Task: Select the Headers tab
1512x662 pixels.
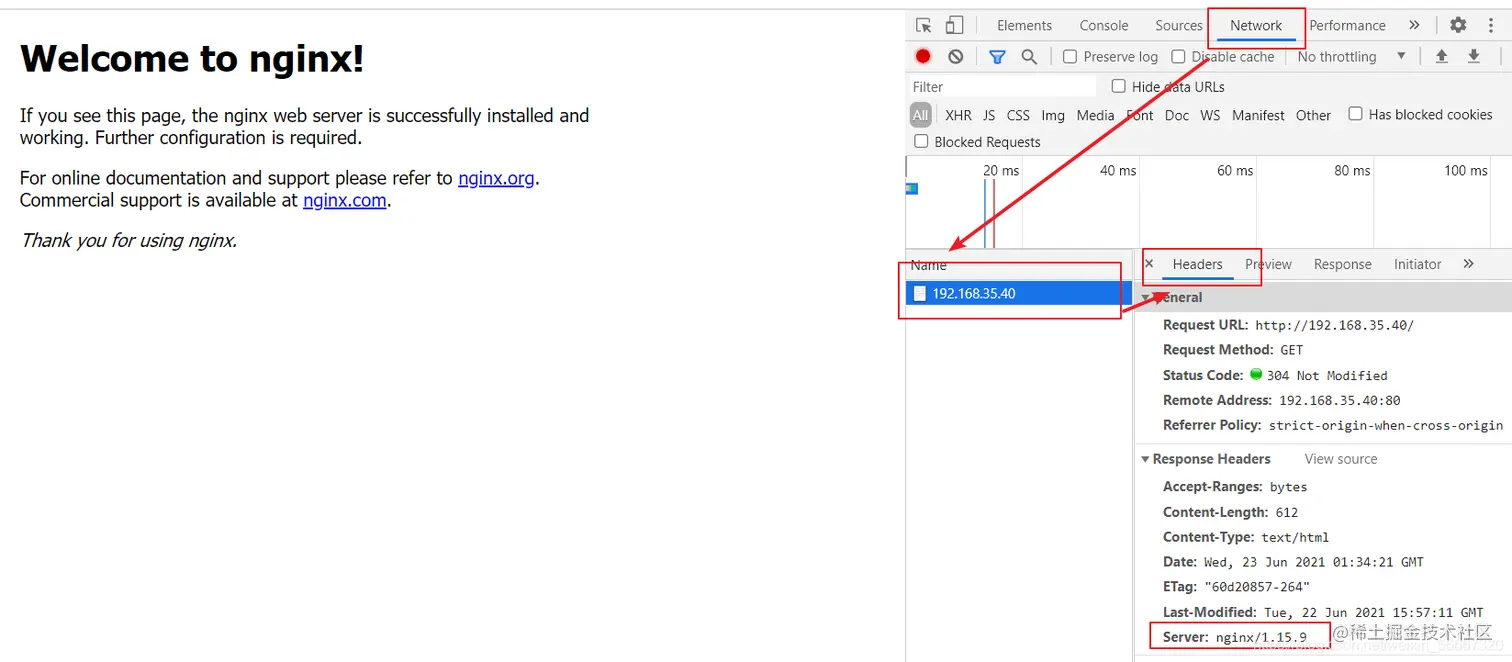Action: (1197, 264)
